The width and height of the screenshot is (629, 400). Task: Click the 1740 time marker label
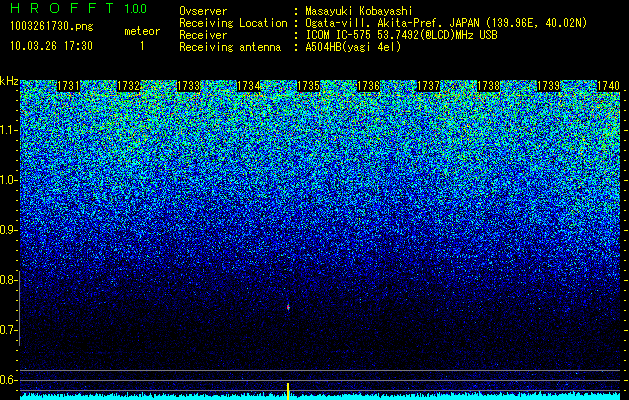click(609, 86)
